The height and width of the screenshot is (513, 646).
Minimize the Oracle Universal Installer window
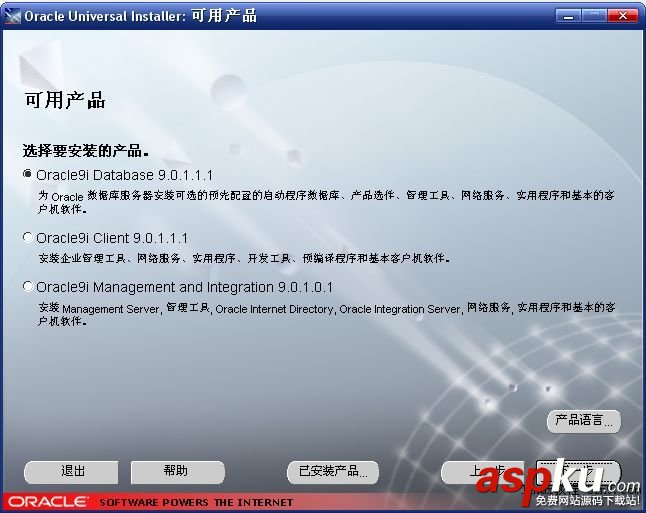(x=568, y=16)
